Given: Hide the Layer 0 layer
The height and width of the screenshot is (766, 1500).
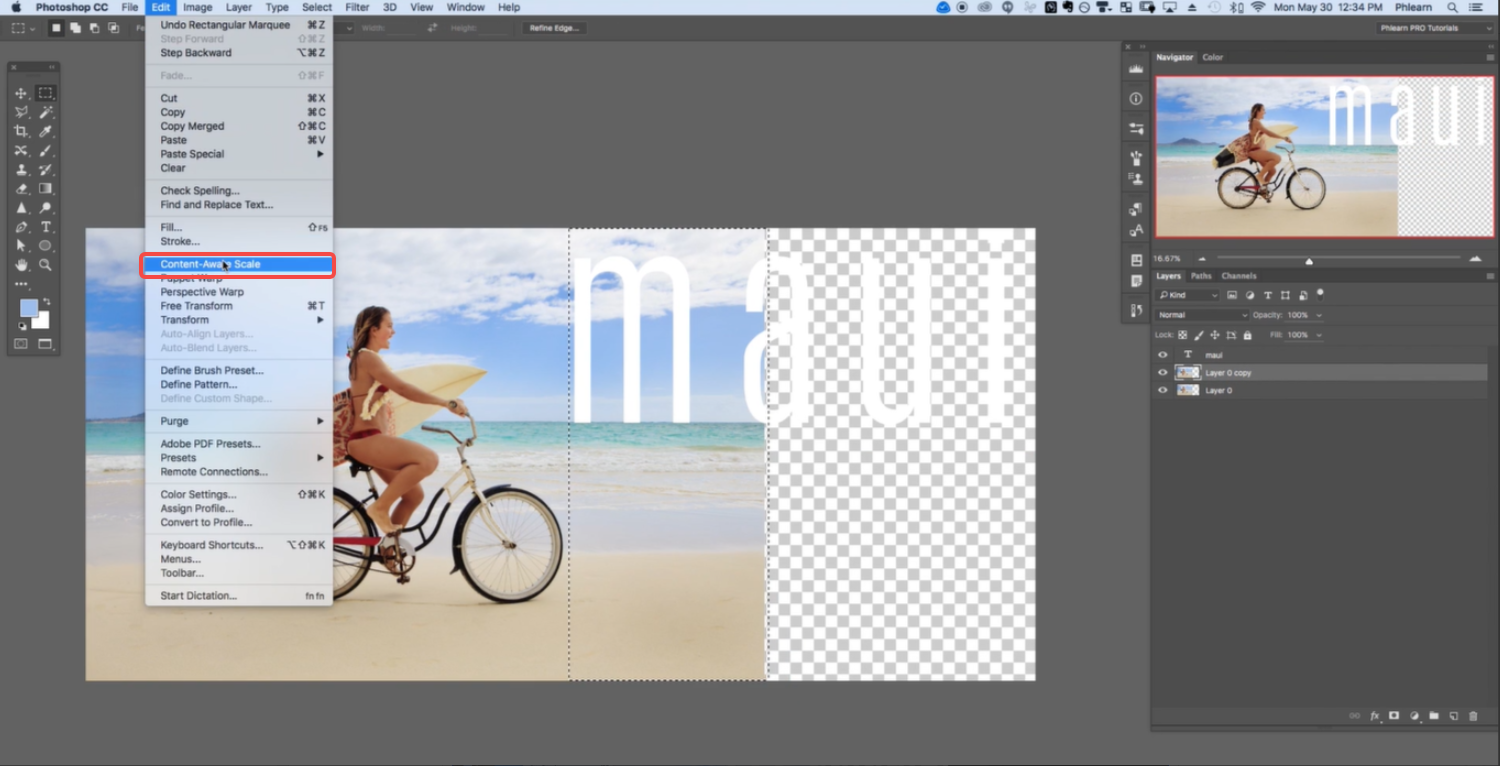Looking at the screenshot, I should coord(1162,391).
